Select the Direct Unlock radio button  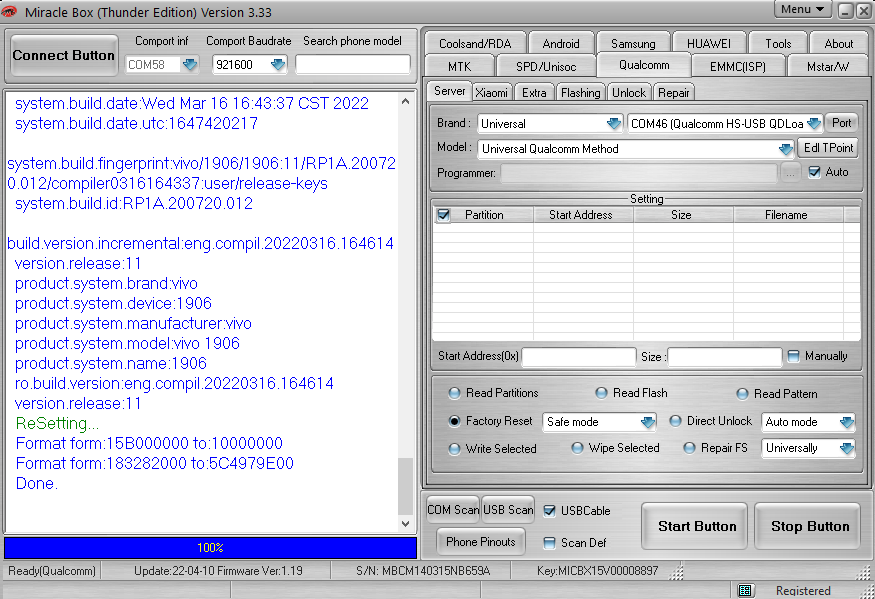(x=675, y=421)
